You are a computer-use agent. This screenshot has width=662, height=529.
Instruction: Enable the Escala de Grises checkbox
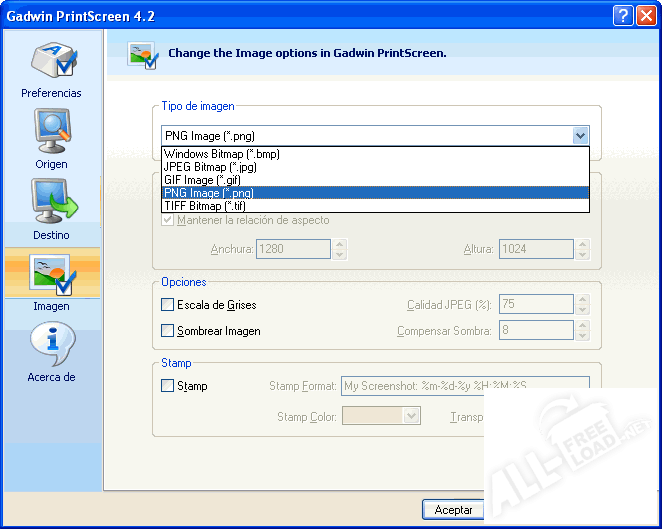click(168, 305)
